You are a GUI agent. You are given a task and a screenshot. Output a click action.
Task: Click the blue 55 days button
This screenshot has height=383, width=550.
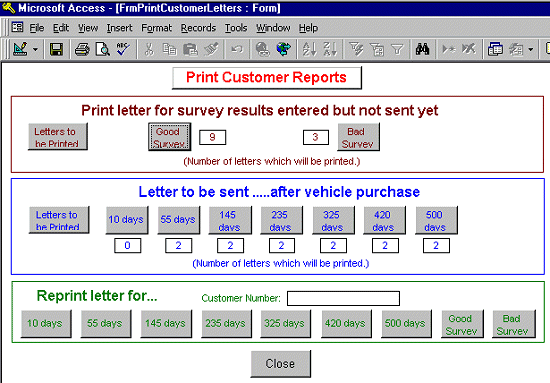(x=179, y=220)
